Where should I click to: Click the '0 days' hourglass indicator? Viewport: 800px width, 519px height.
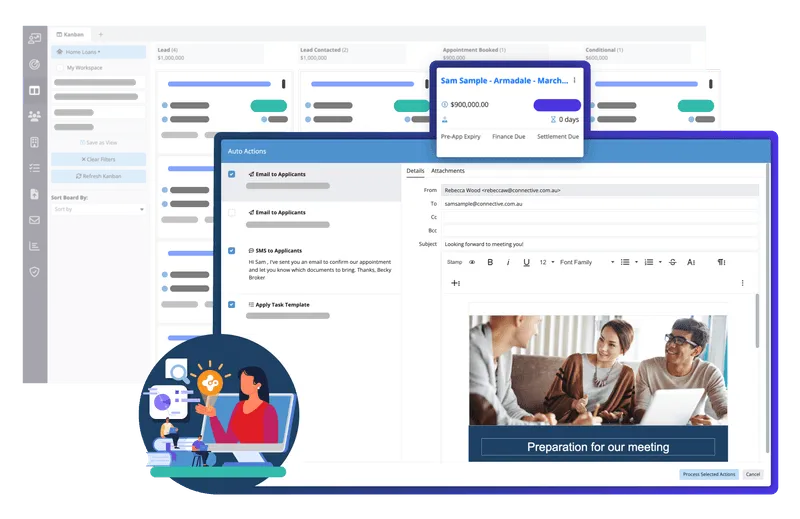[564, 119]
